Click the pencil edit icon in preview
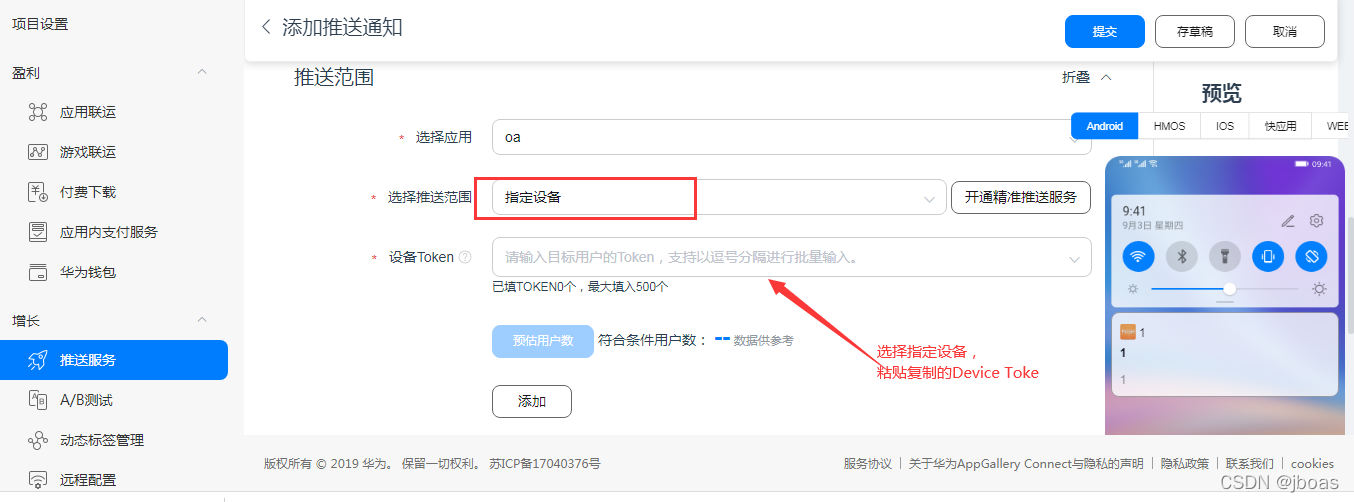Viewport: 1354px width, 502px height. [1288, 221]
